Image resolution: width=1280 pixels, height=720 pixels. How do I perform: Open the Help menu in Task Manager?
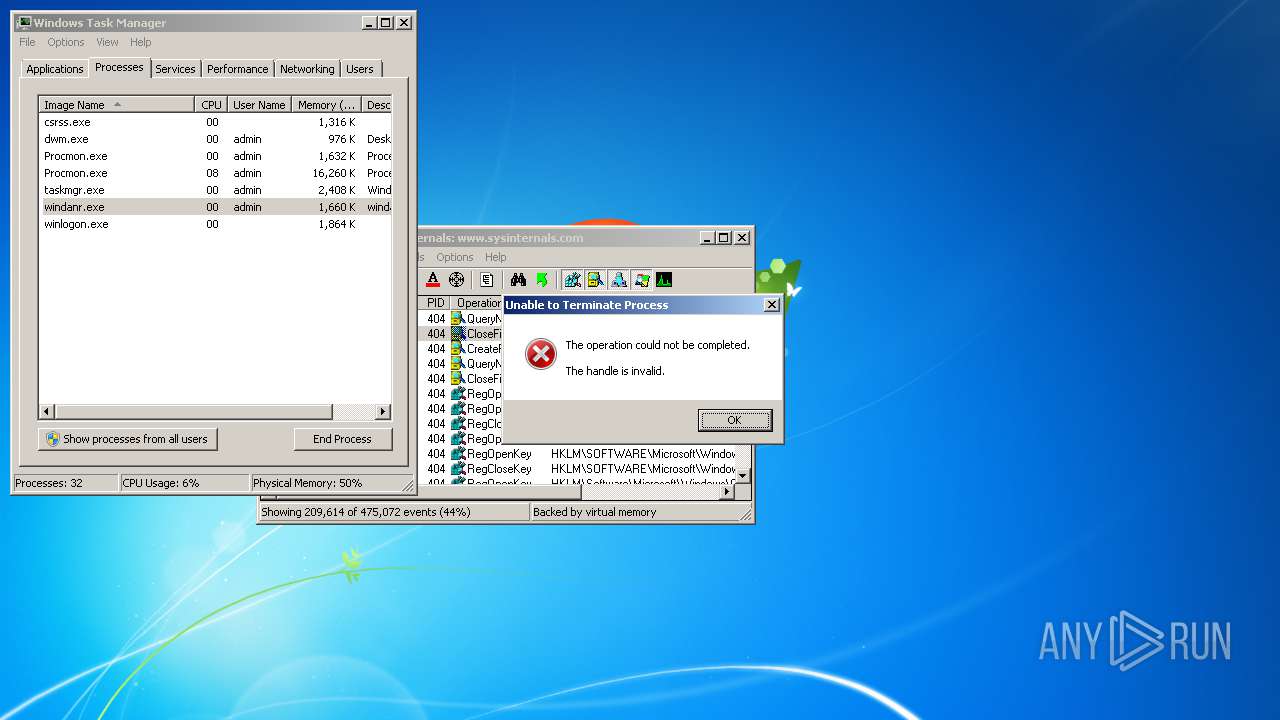tap(141, 42)
